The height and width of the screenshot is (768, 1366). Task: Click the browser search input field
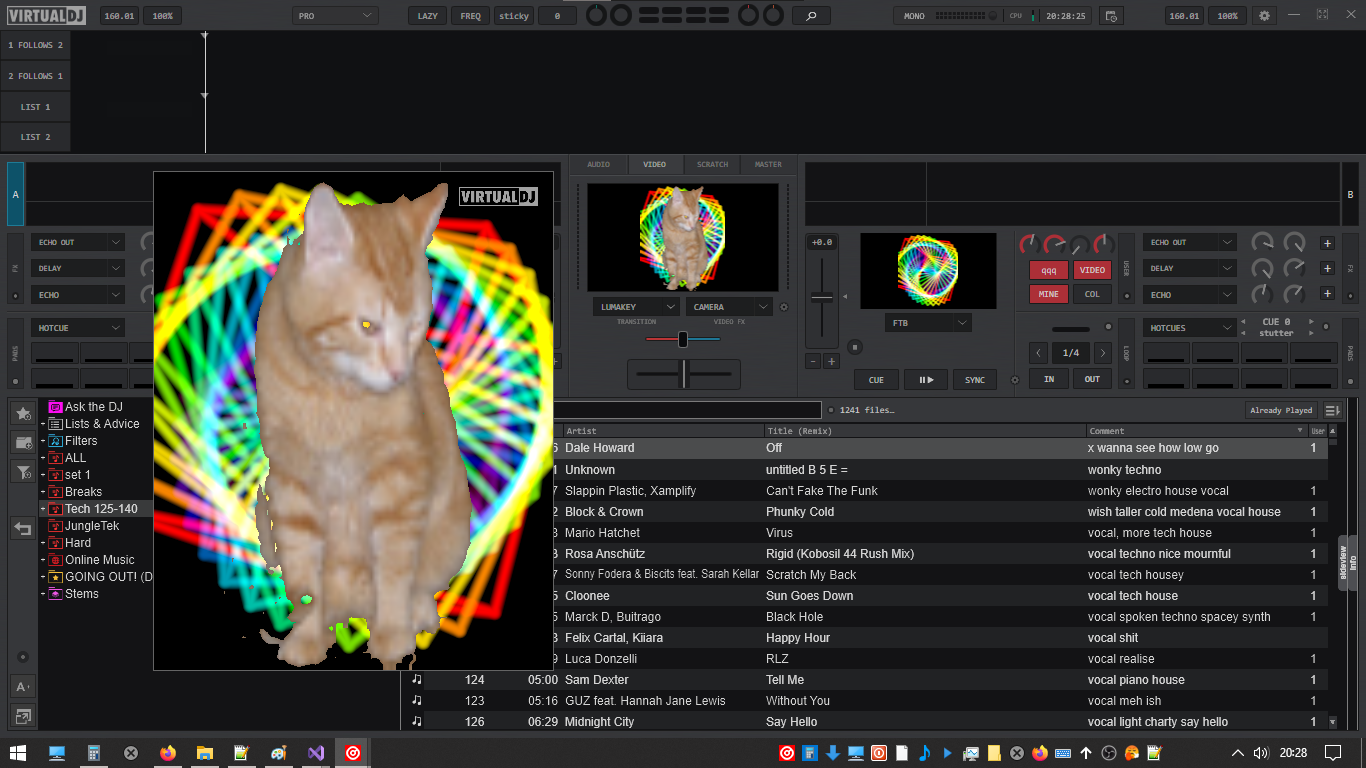[x=688, y=410]
